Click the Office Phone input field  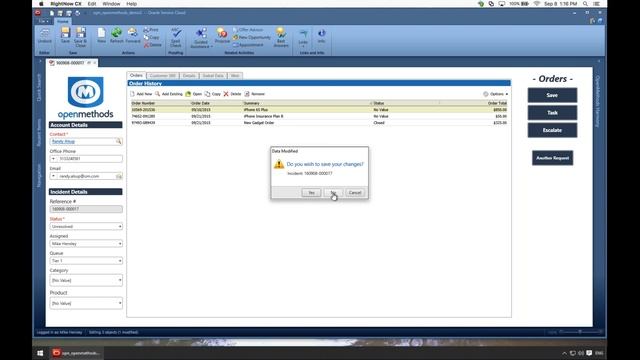pos(90,159)
